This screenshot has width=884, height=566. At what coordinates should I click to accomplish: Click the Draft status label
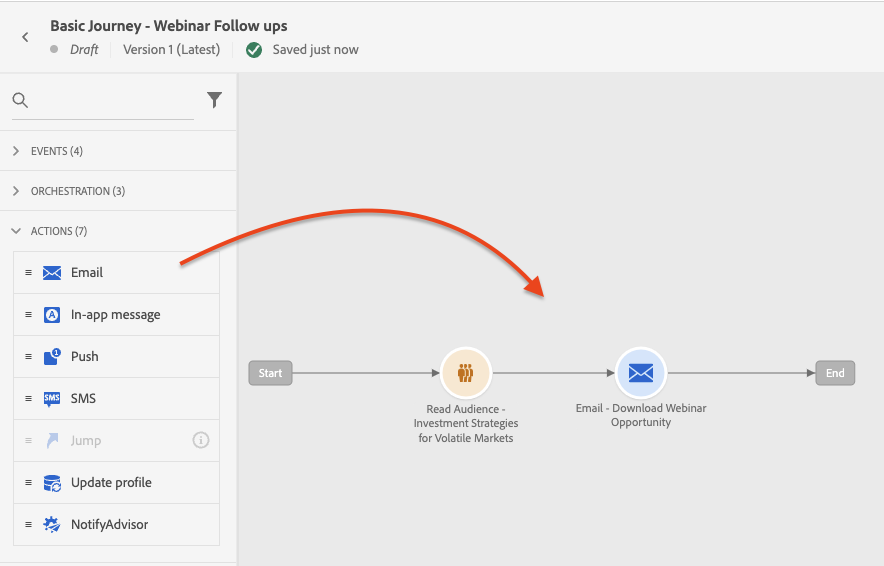84,50
